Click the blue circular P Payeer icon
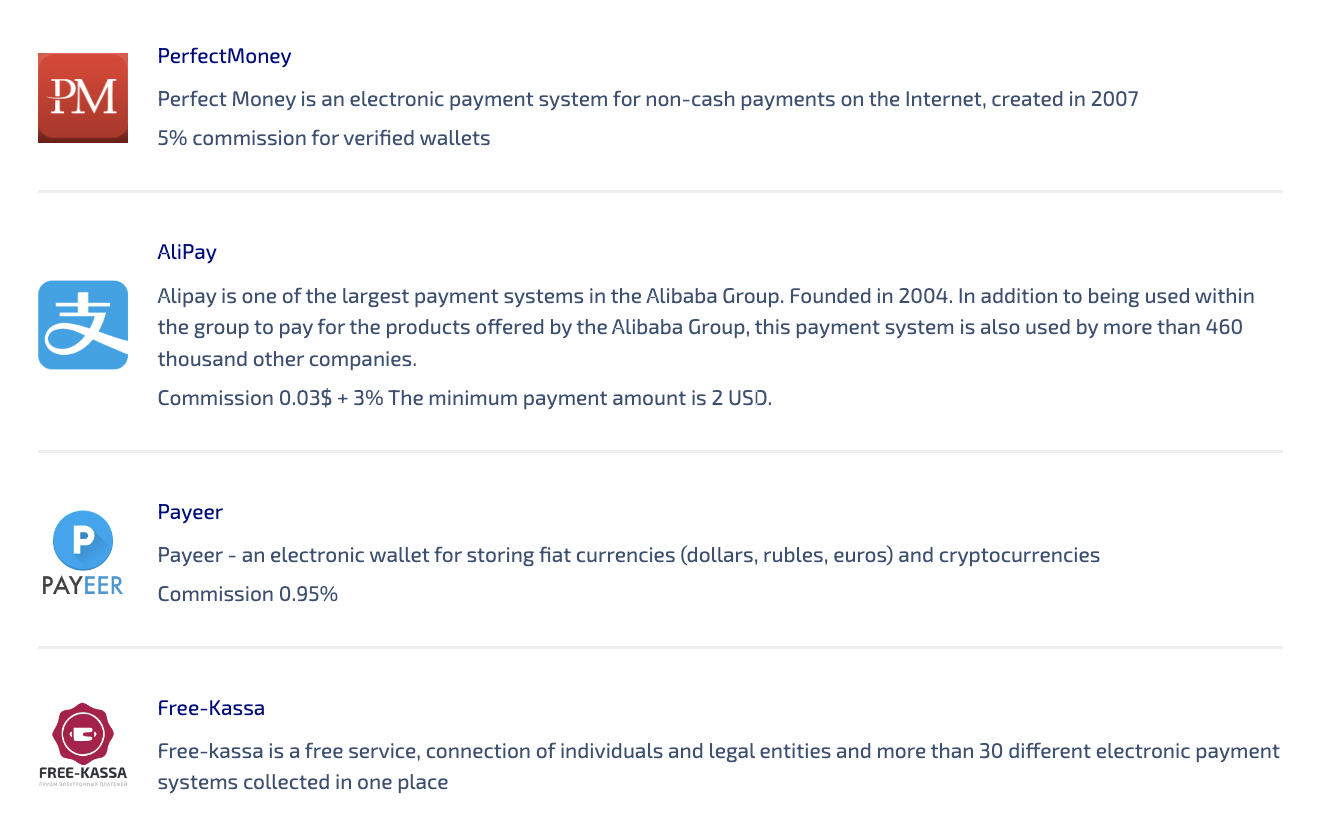1334x830 pixels. 83,540
